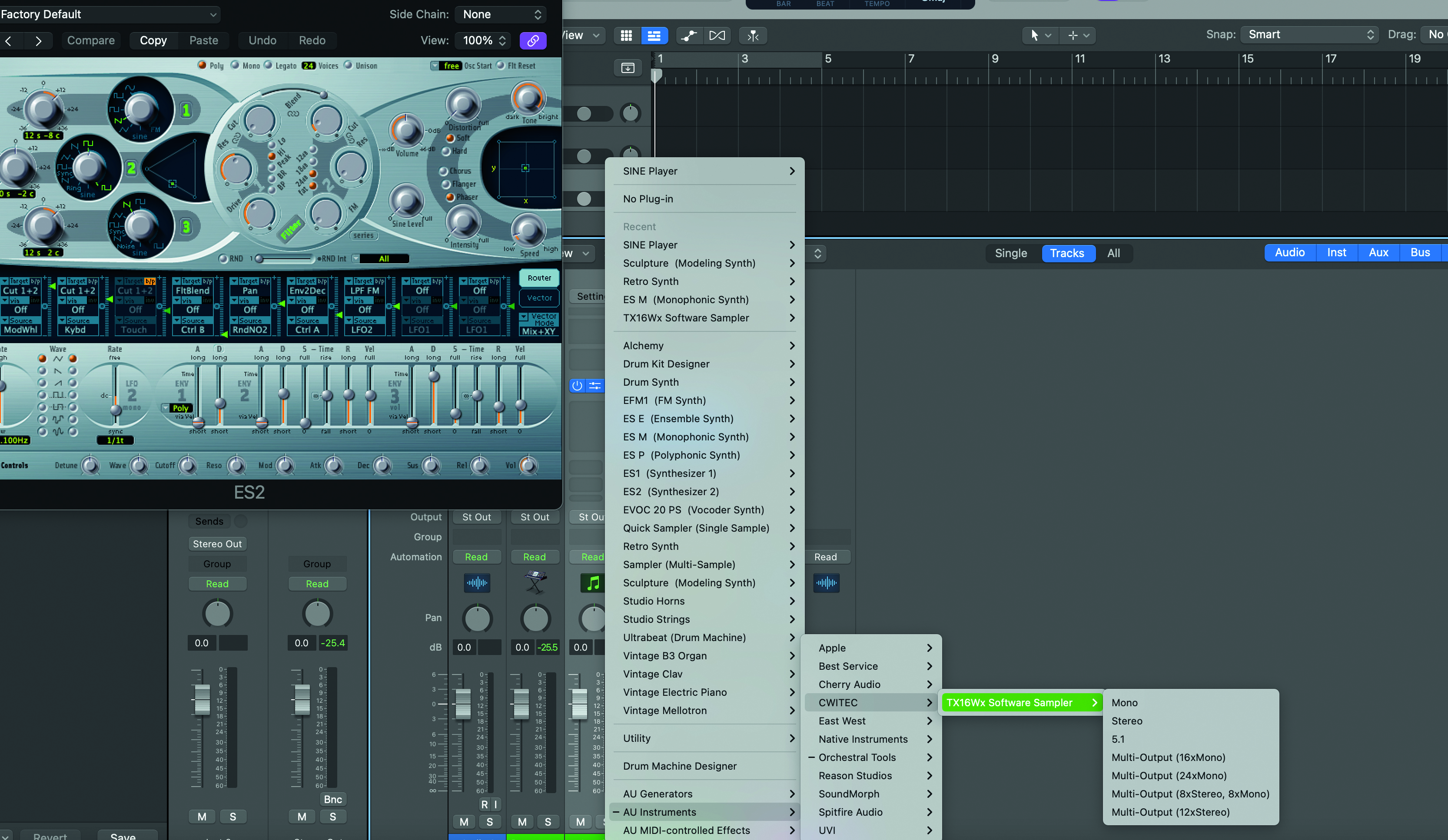Image resolution: width=1448 pixels, height=840 pixels.
Task: Click the automation curve tool icon
Action: [x=688, y=36]
